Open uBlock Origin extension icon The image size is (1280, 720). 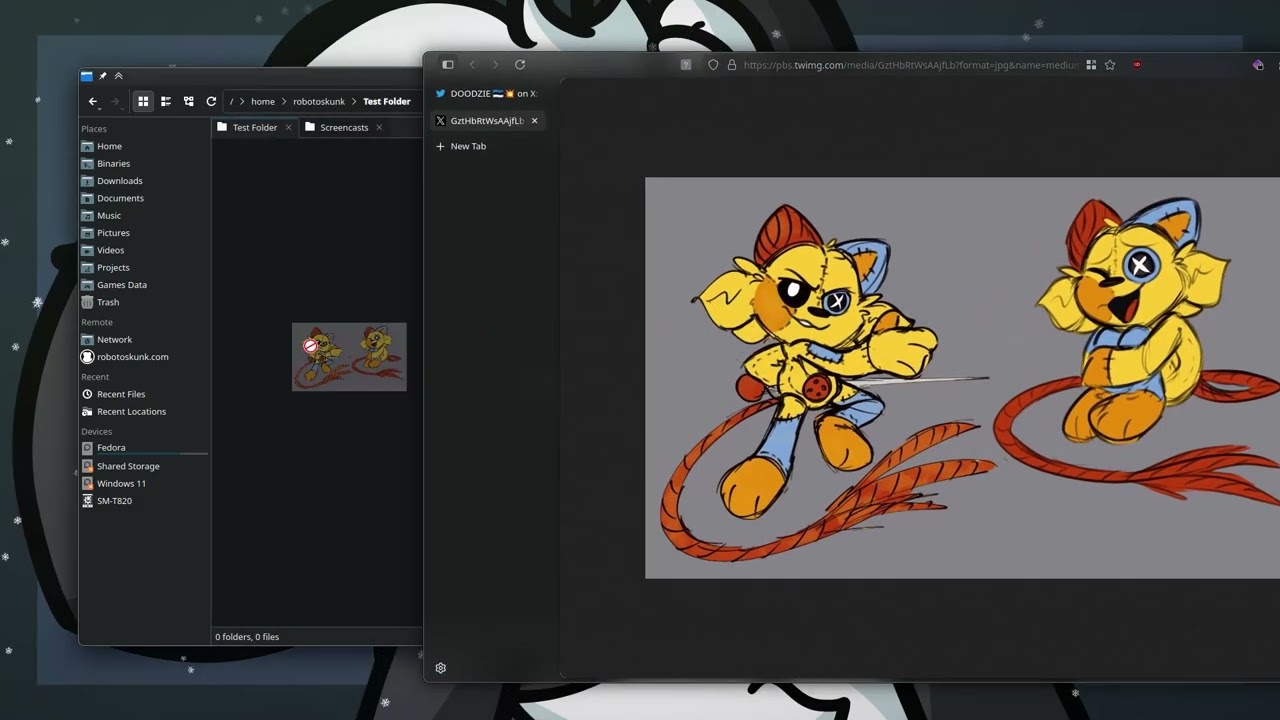(x=1137, y=65)
